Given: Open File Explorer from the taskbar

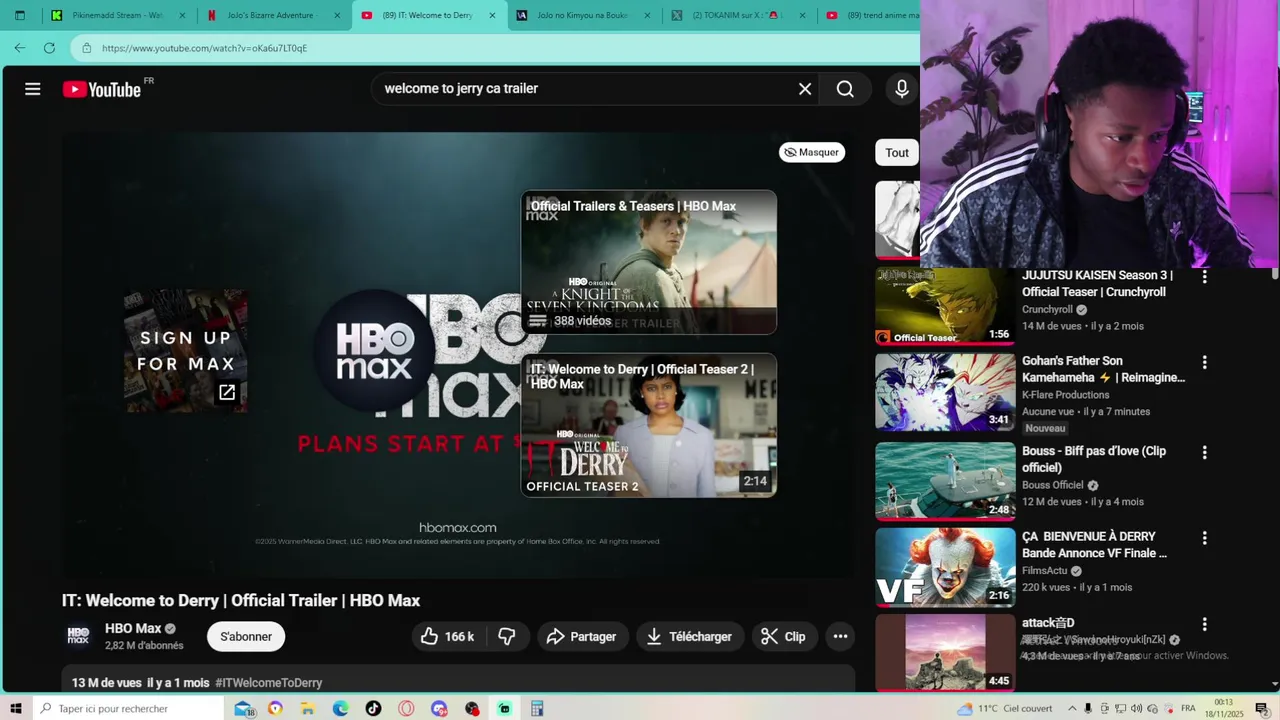Looking at the screenshot, I should coord(308,708).
